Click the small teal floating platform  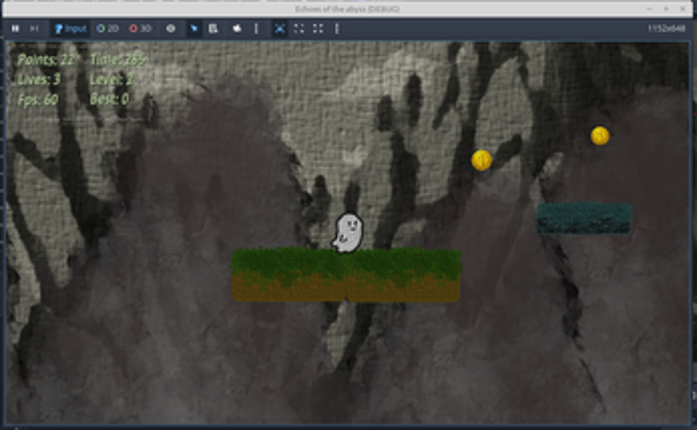coord(584,218)
